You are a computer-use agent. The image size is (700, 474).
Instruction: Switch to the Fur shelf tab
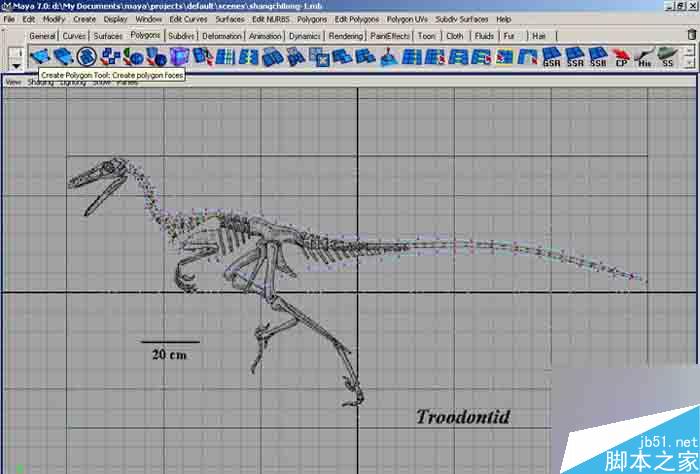click(509, 36)
